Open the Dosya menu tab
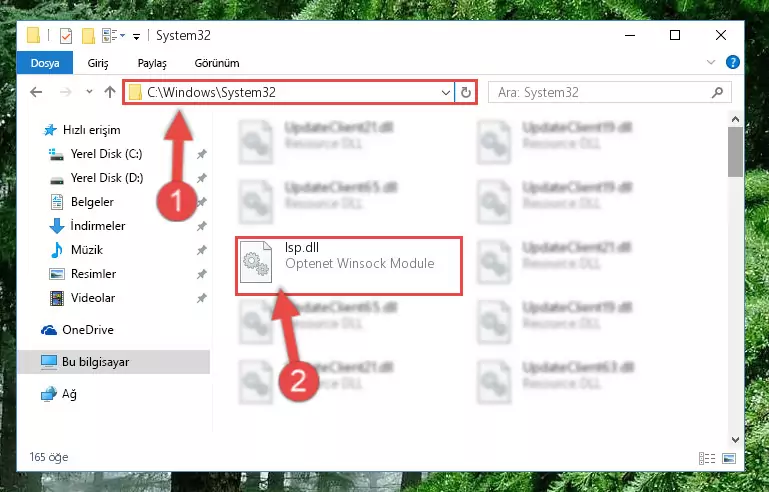 point(45,63)
